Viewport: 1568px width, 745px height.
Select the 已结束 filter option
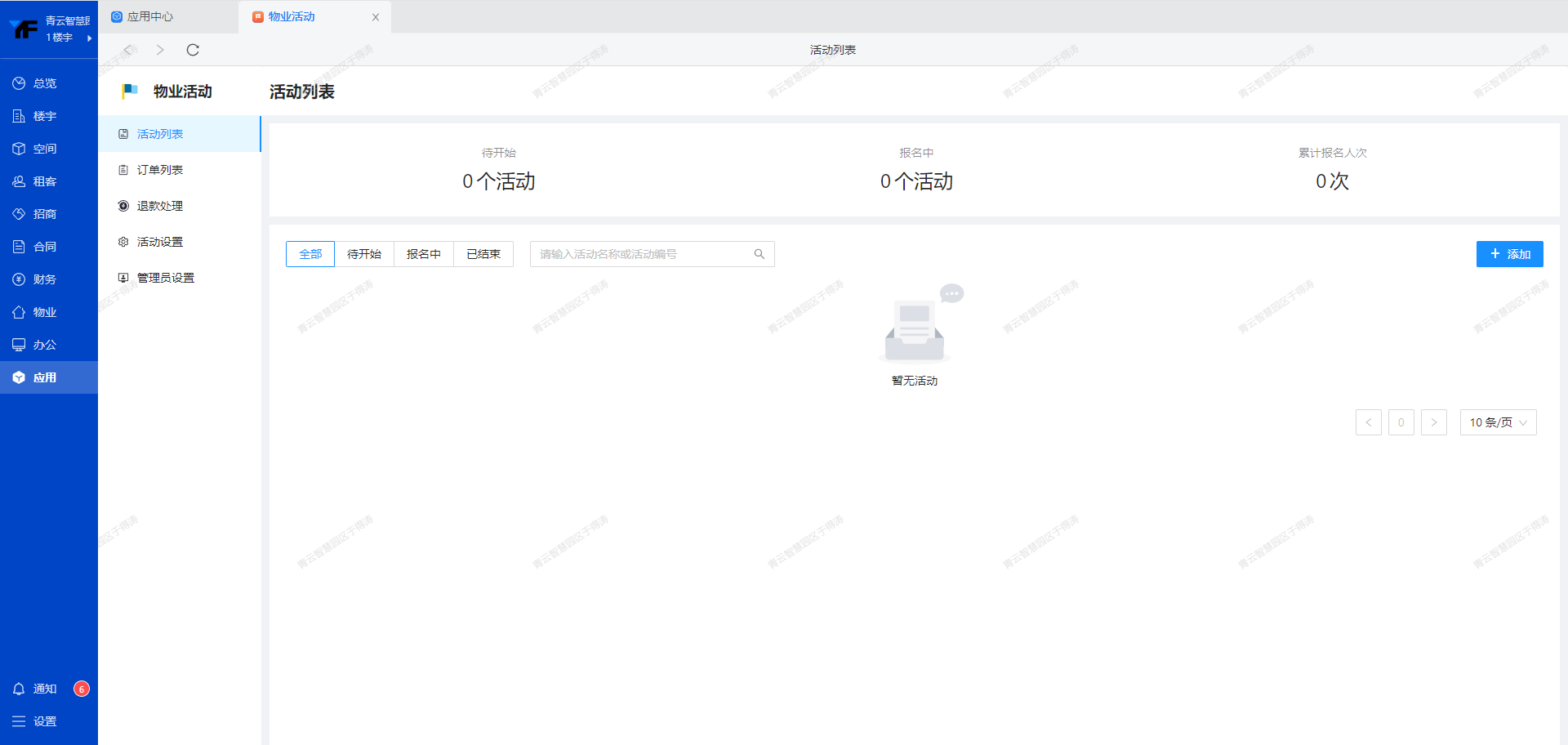483,254
